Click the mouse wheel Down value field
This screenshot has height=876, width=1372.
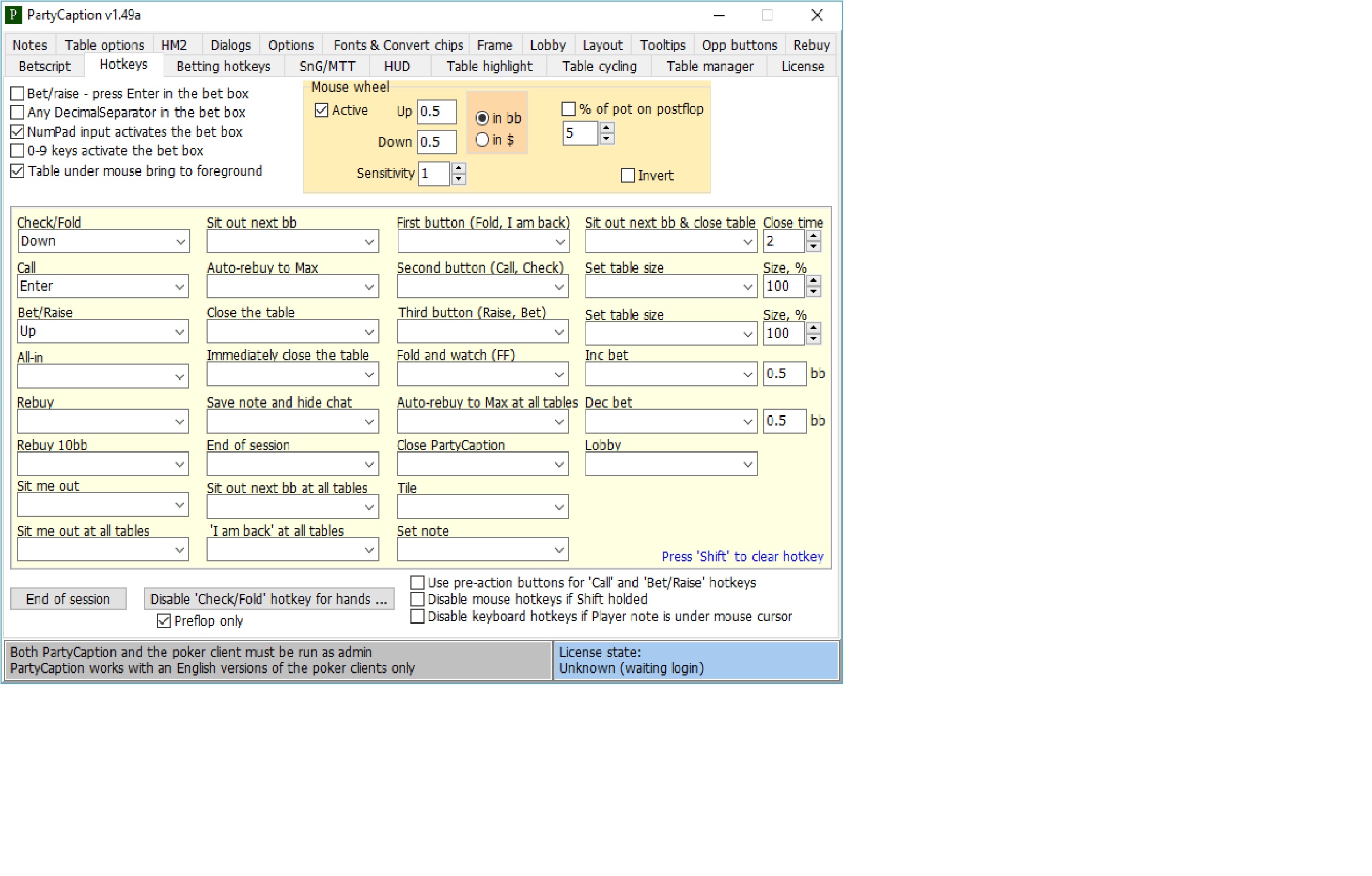437,142
